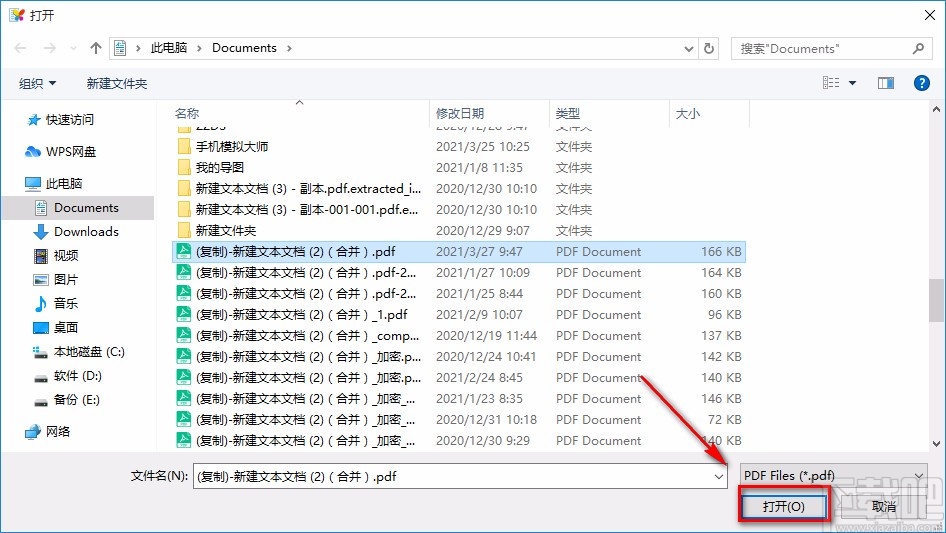Select PDF file dated 2020/12/24 10:41

(459, 357)
